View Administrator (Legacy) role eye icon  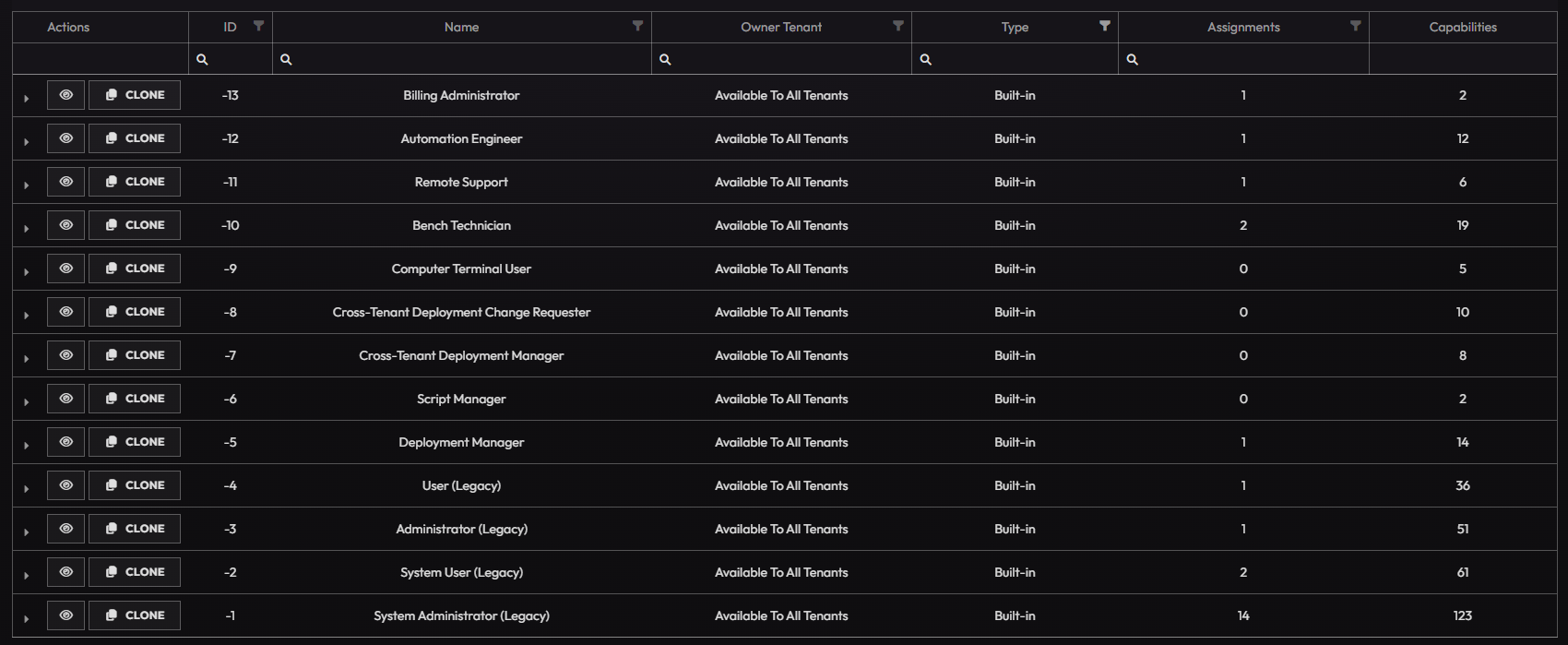point(66,529)
